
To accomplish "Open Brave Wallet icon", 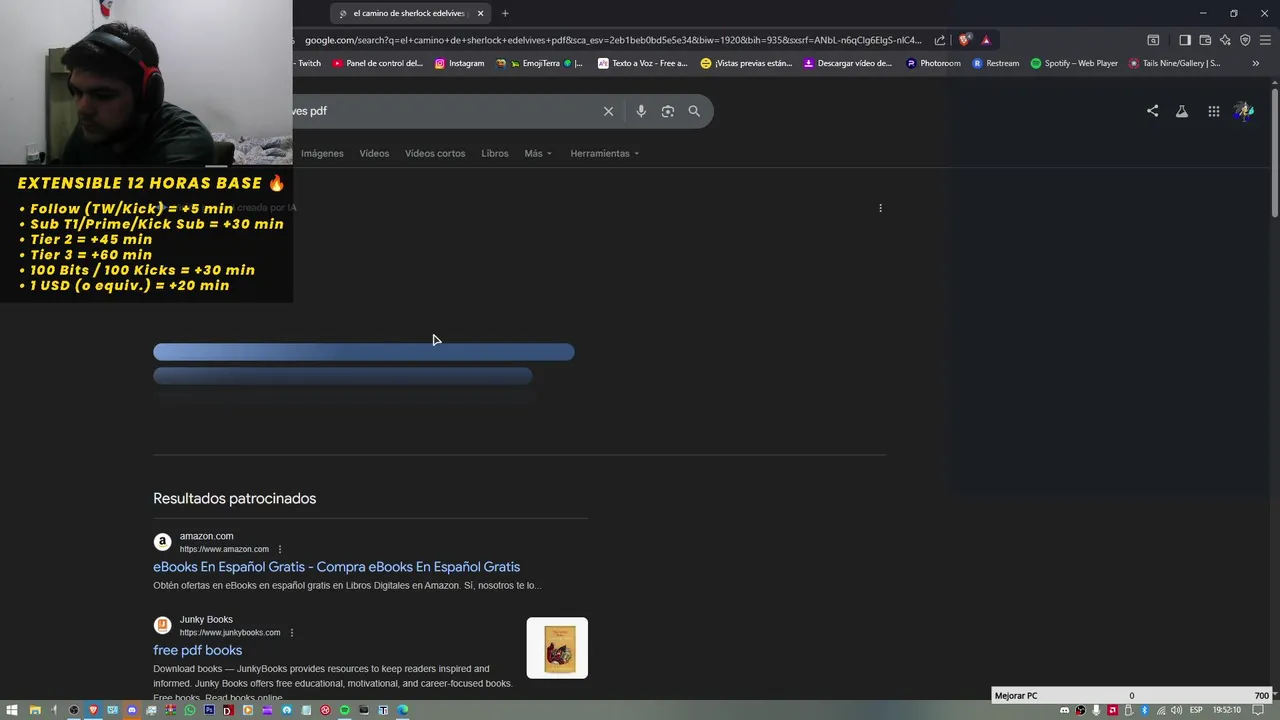I will click(x=1205, y=40).
